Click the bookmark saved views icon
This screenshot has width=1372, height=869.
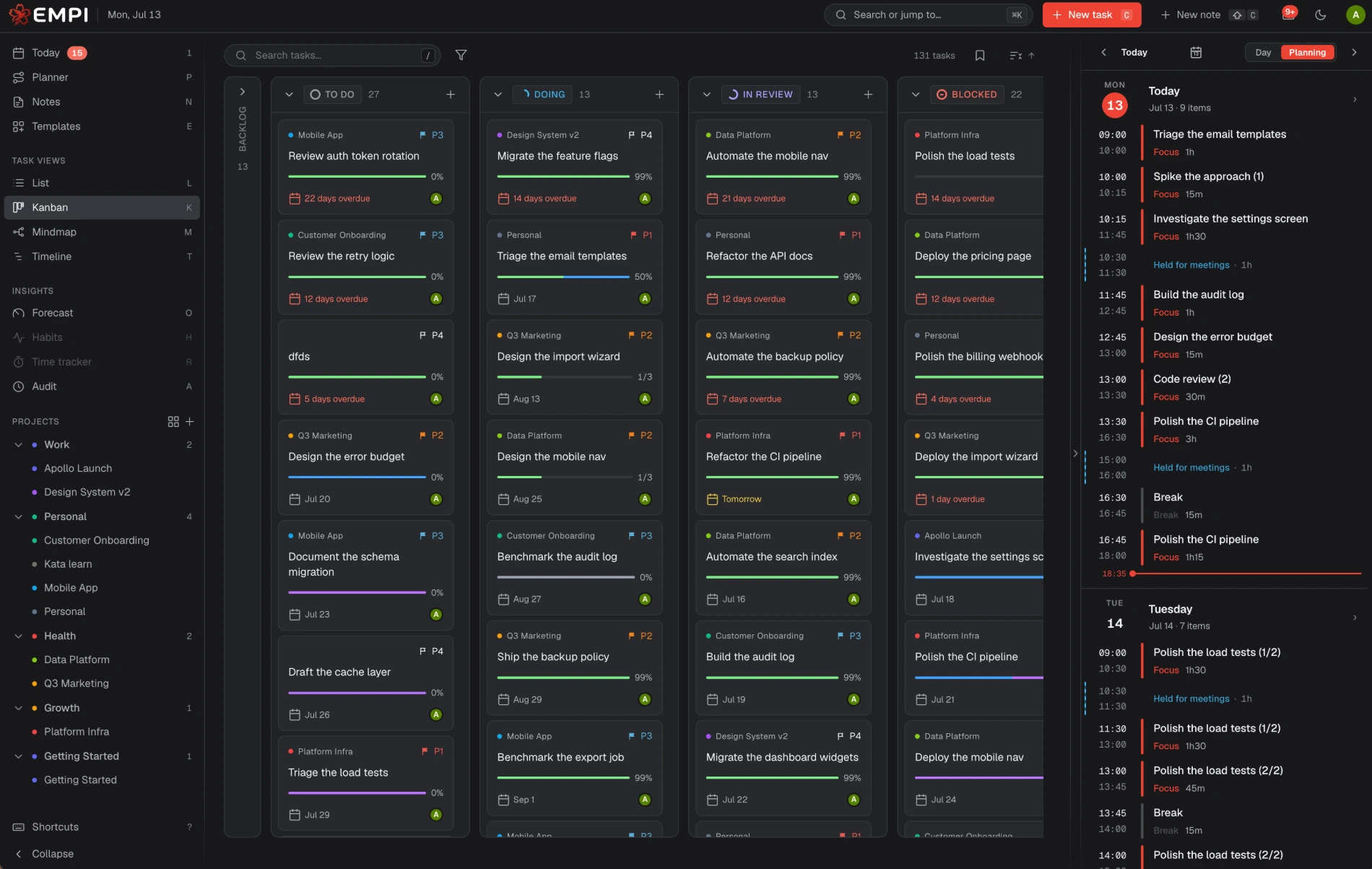(x=980, y=55)
